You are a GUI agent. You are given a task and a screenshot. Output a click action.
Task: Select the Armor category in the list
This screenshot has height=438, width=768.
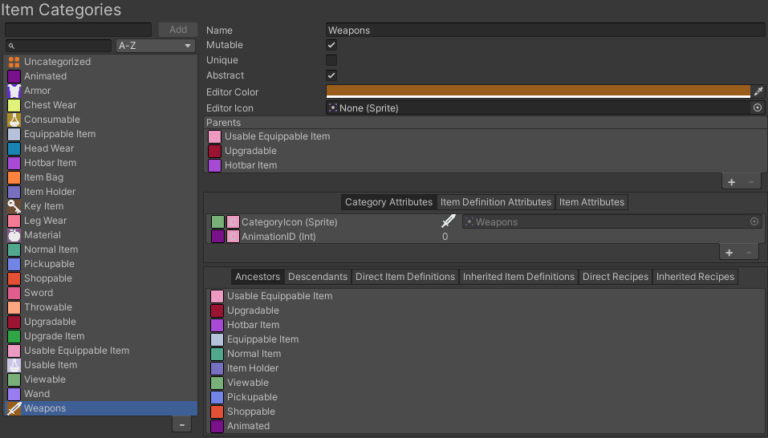tap(38, 91)
